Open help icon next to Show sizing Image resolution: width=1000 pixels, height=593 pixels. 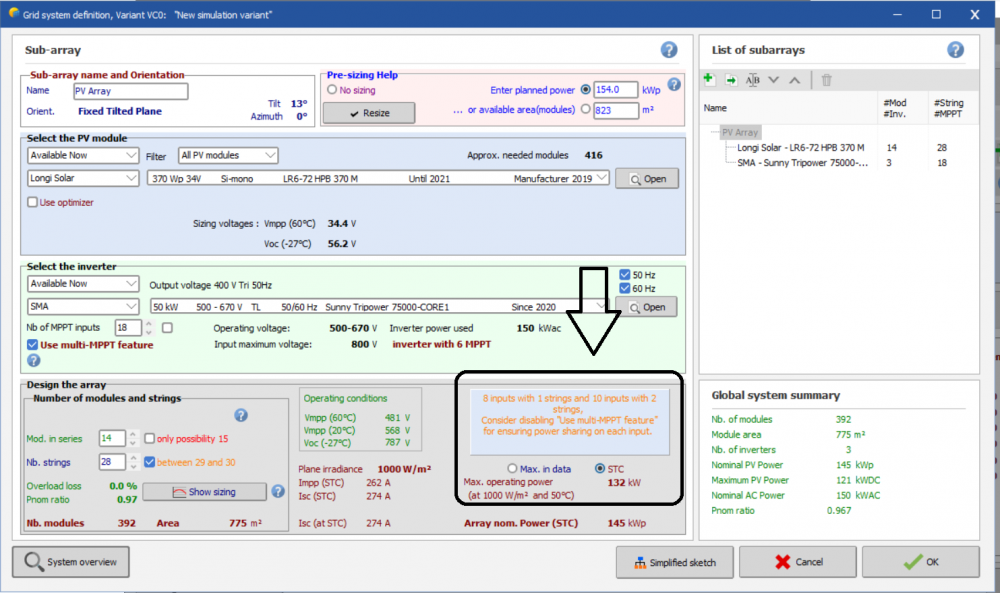tap(277, 491)
